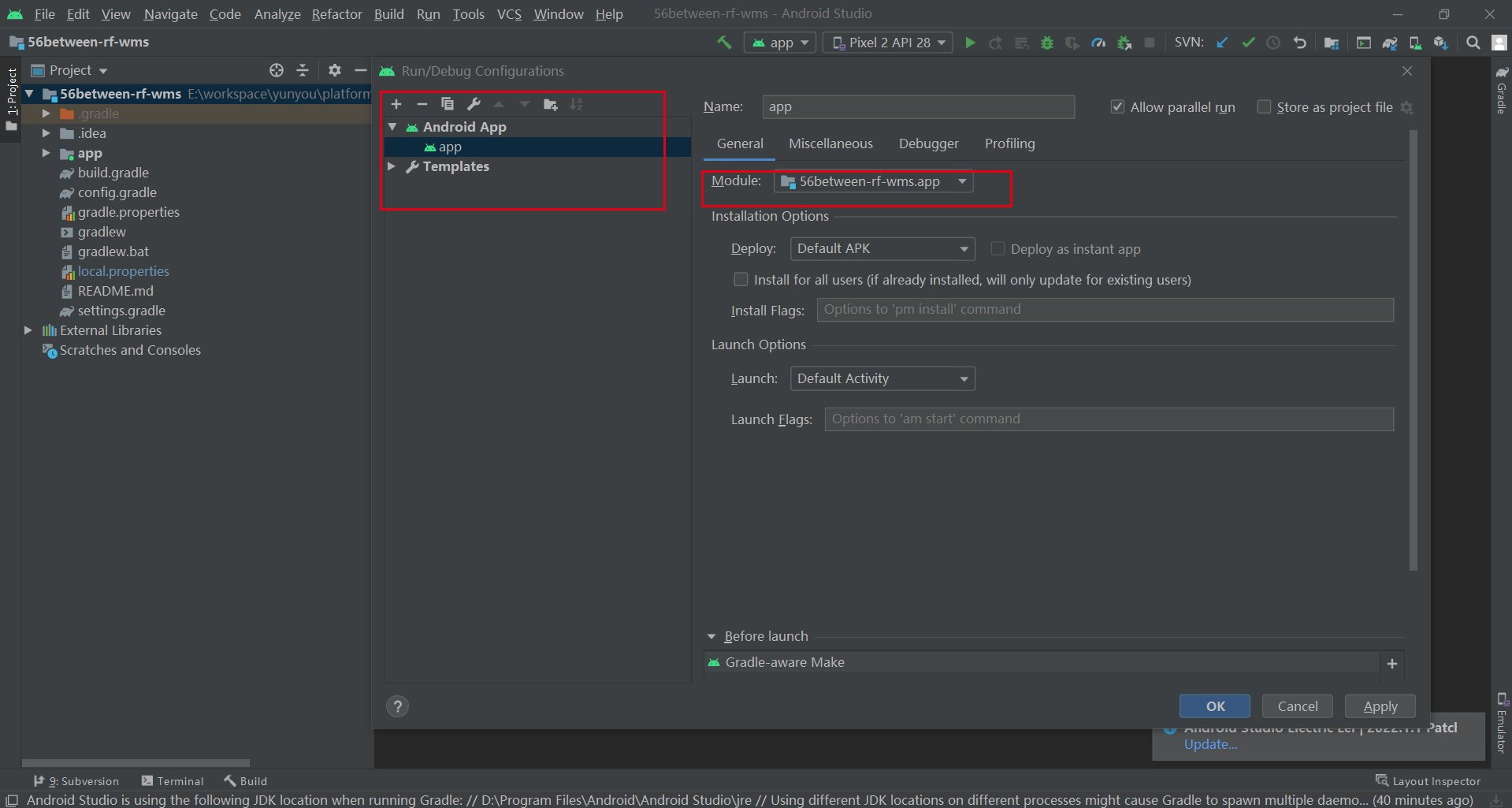Image resolution: width=1512 pixels, height=808 pixels.
Task: Check Install for all users checkbox
Action: pyautogui.click(x=741, y=279)
